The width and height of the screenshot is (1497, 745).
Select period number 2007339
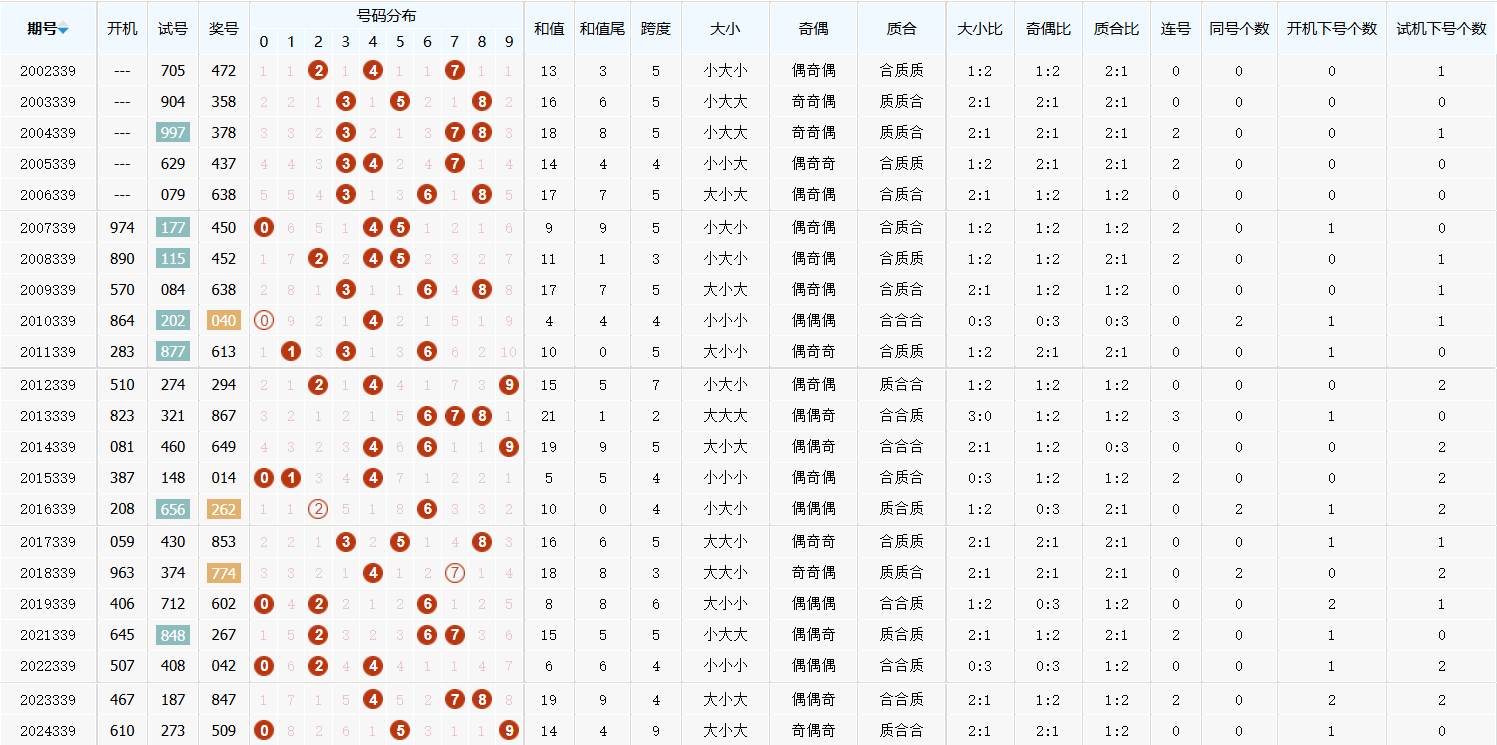(48, 228)
